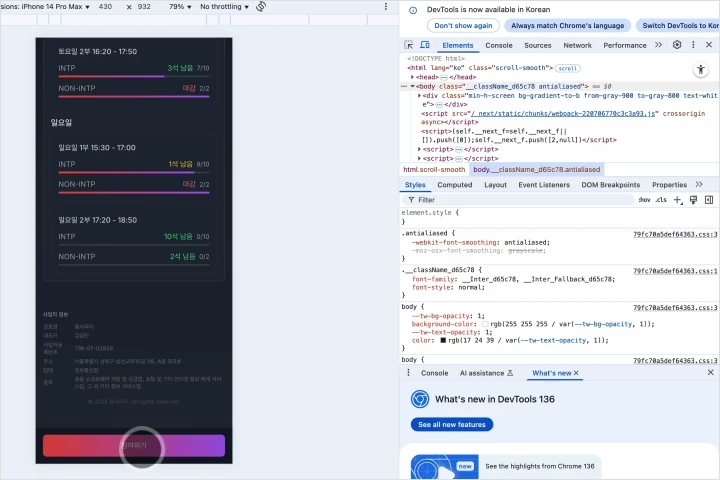Click the 토요일 2부 16:20 - 17:50 session
The height and width of the screenshot is (480, 720).
[98, 51]
